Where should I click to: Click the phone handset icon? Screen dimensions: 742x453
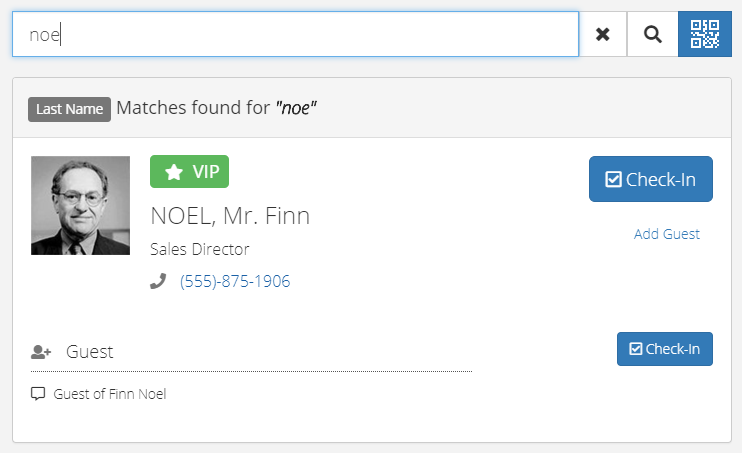tap(158, 281)
